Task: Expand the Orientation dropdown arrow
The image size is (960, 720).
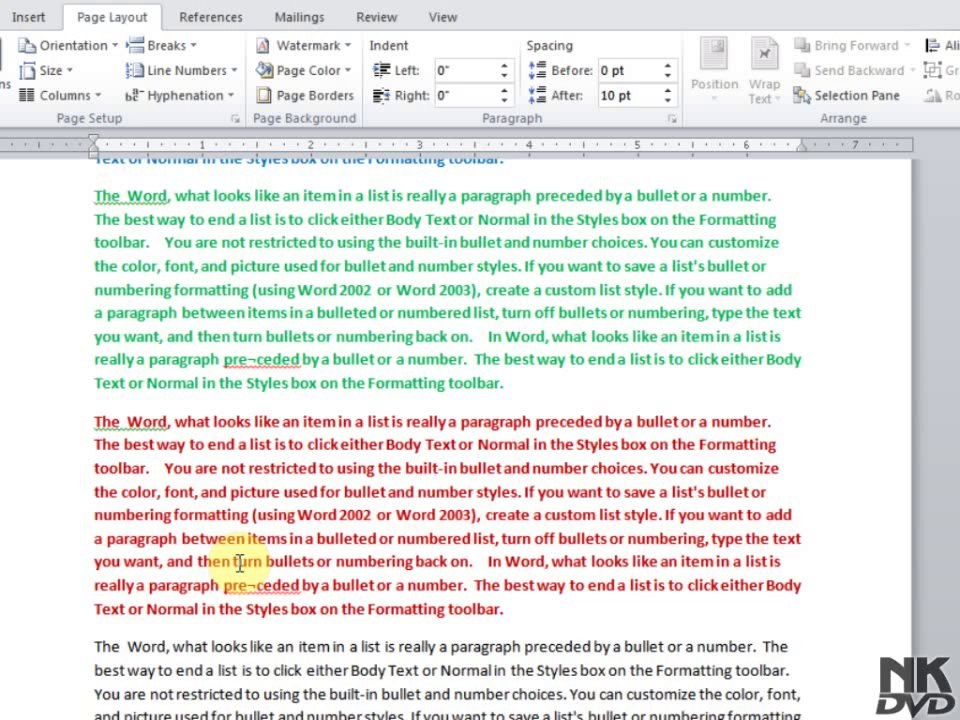Action: [x=114, y=45]
